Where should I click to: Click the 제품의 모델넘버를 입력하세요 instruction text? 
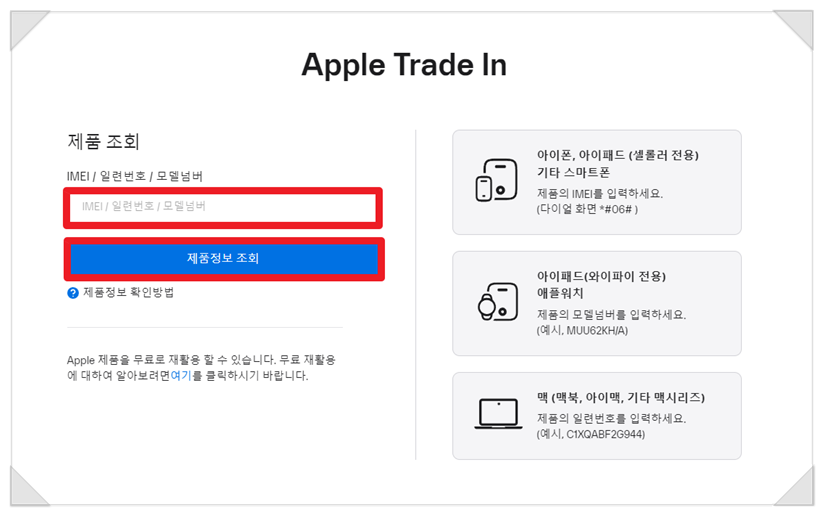pyautogui.click(x=611, y=315)
